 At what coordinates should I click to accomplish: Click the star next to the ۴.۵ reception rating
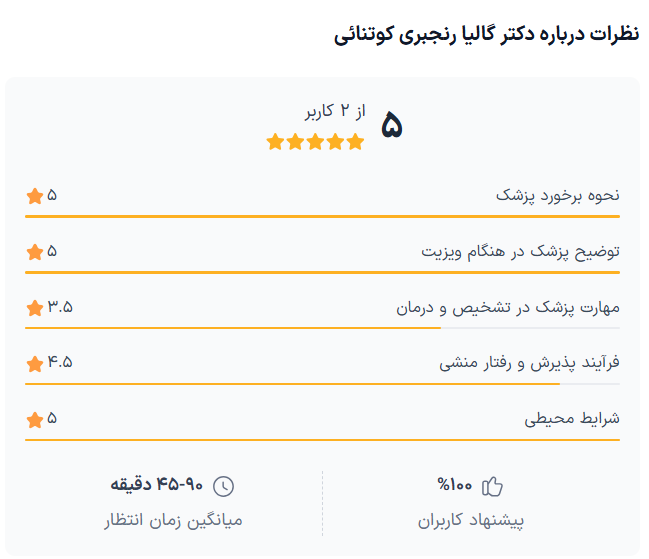tap(35, 363)
